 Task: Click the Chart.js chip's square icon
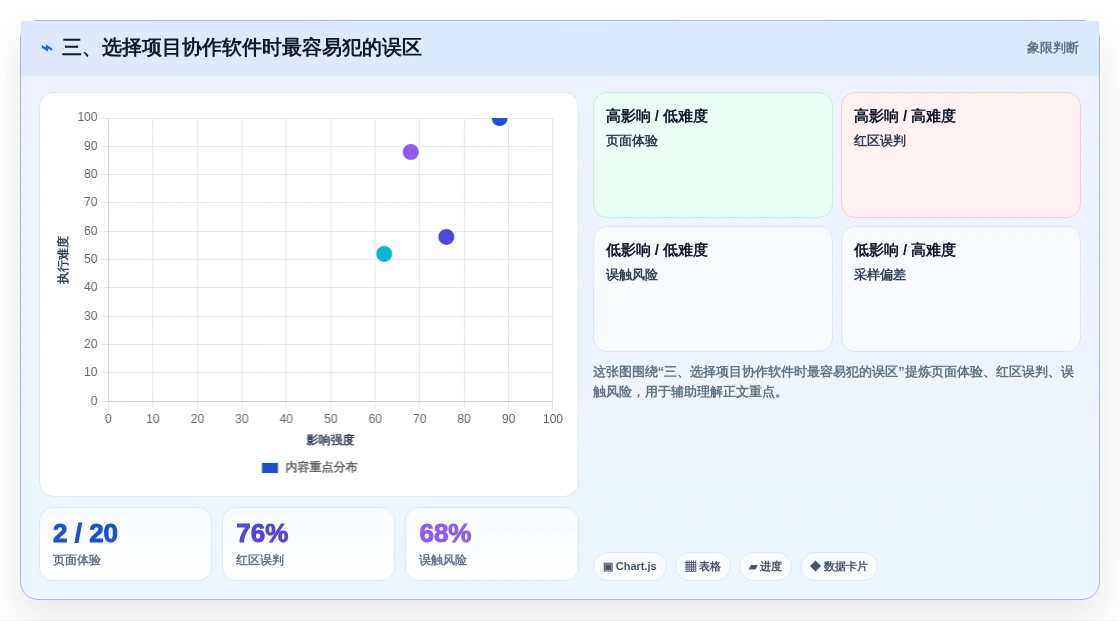tap(608, 567)
